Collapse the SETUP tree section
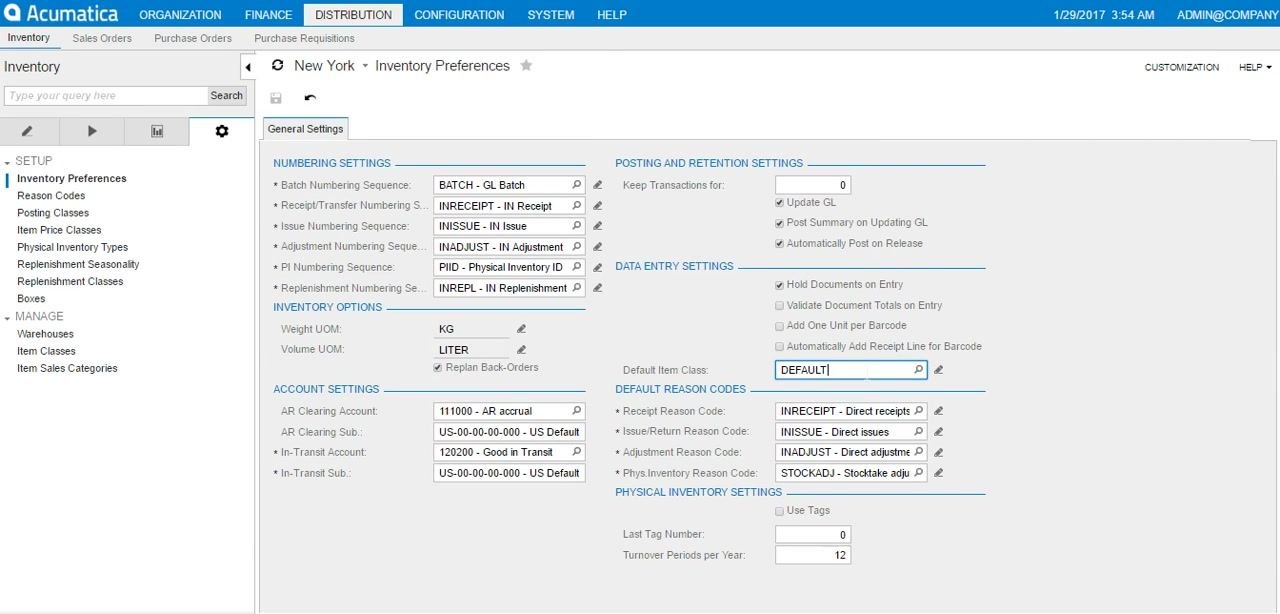1280x614 pixels. pyautogui.click(x=7, y=162)
